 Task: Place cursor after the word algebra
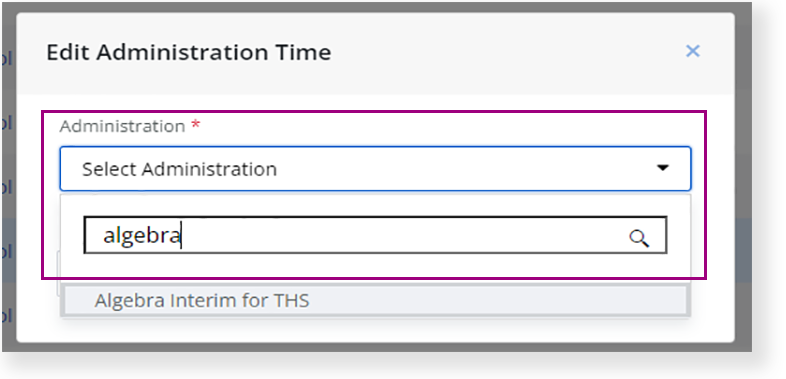pos(181,236)
